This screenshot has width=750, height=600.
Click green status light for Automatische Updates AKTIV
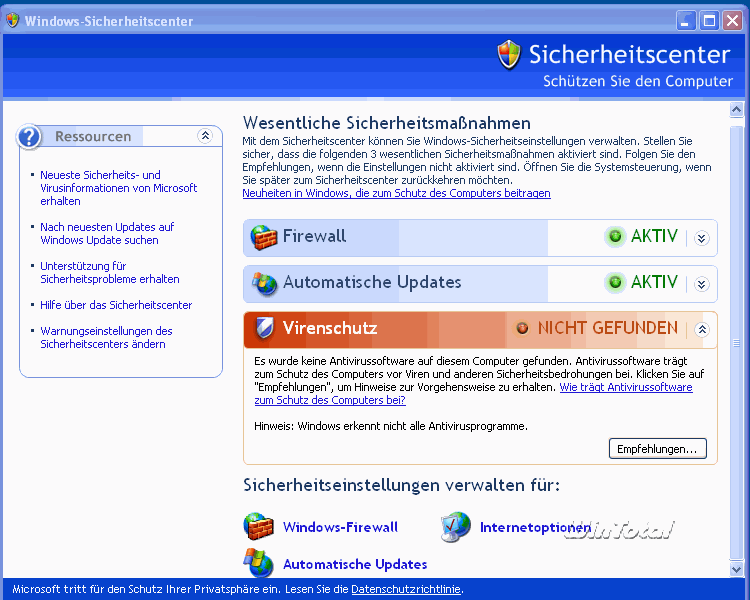(x=615, y=282)
